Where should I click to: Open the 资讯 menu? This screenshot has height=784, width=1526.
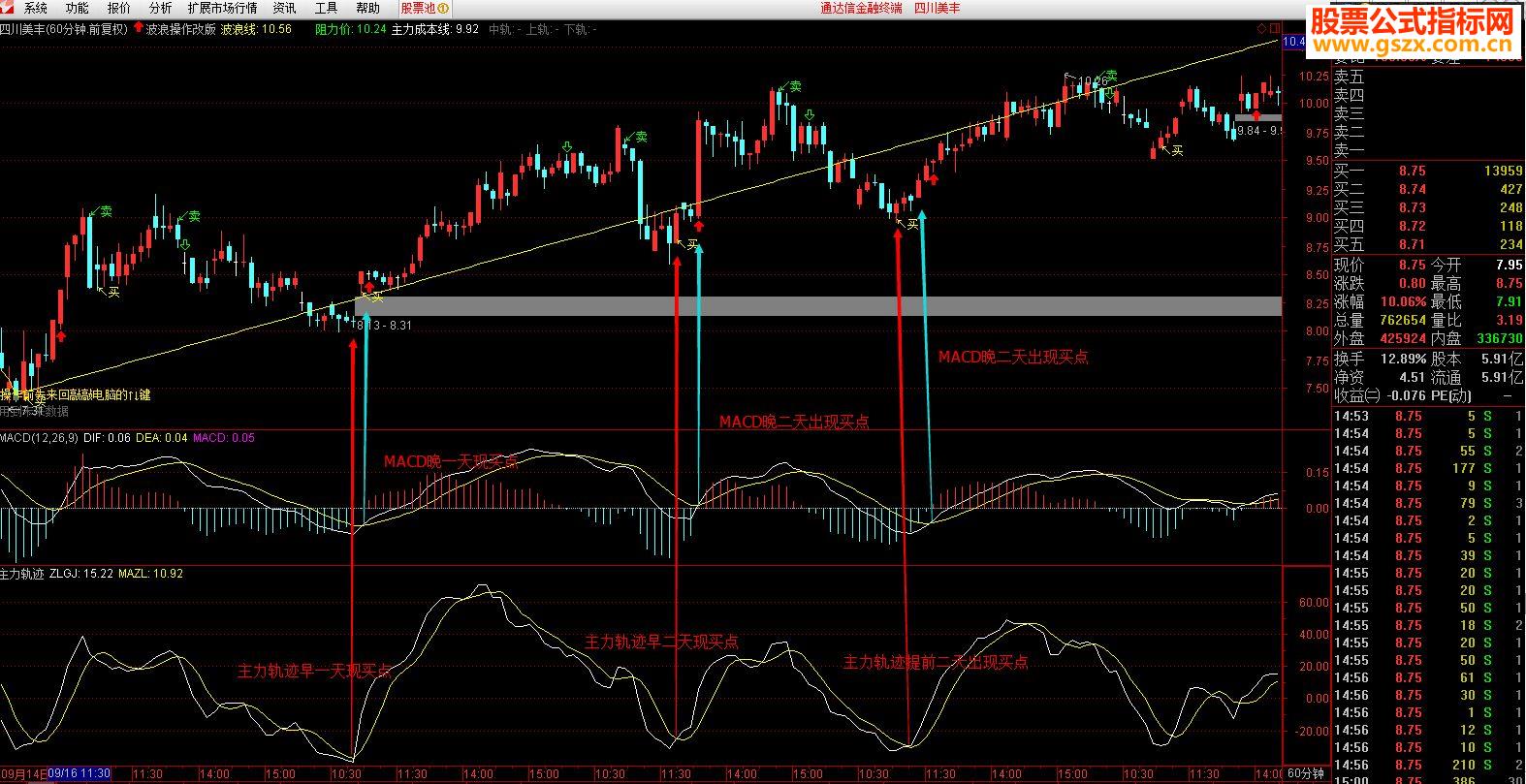[284, 8]
